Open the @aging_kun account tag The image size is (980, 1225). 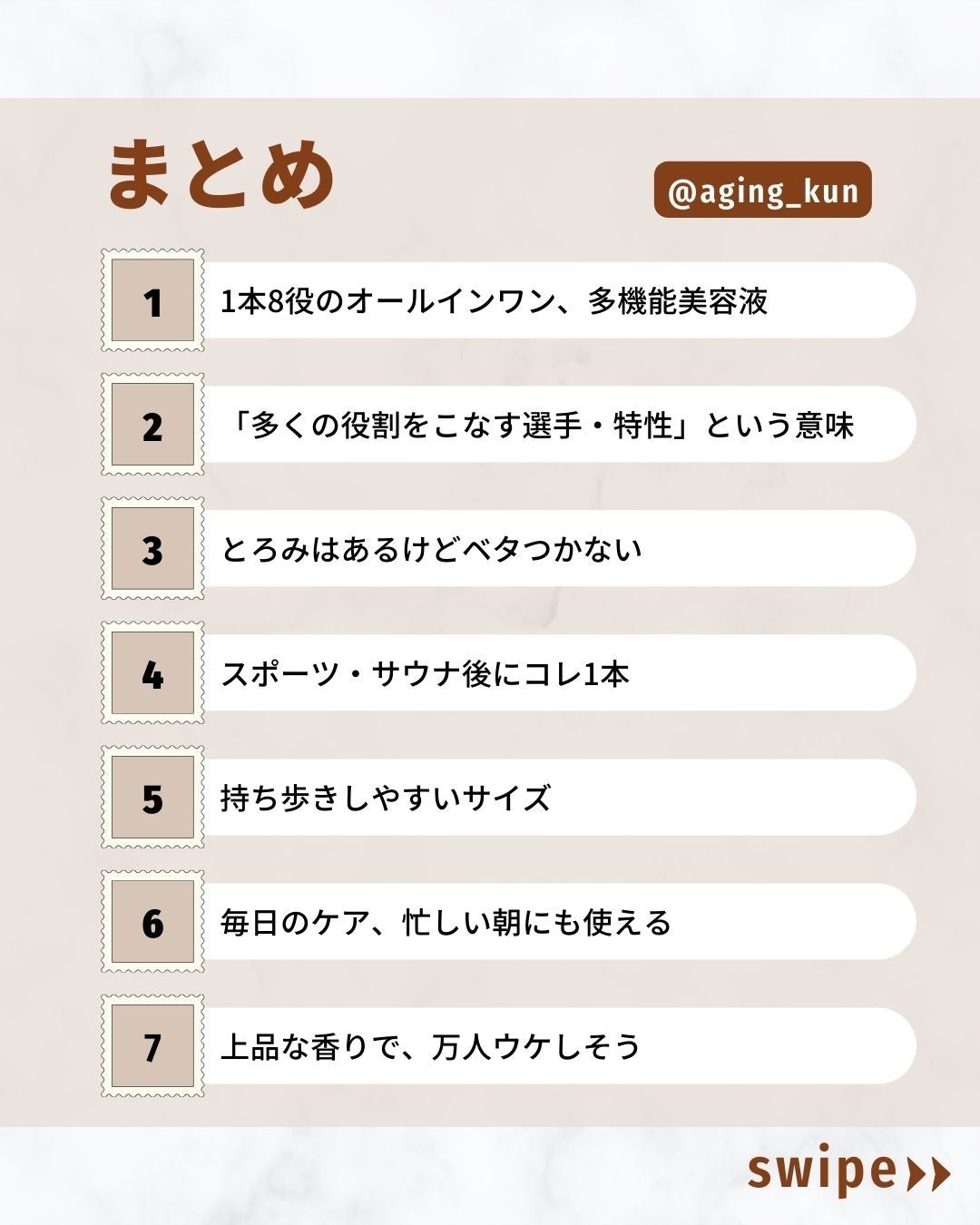(762, 191)
